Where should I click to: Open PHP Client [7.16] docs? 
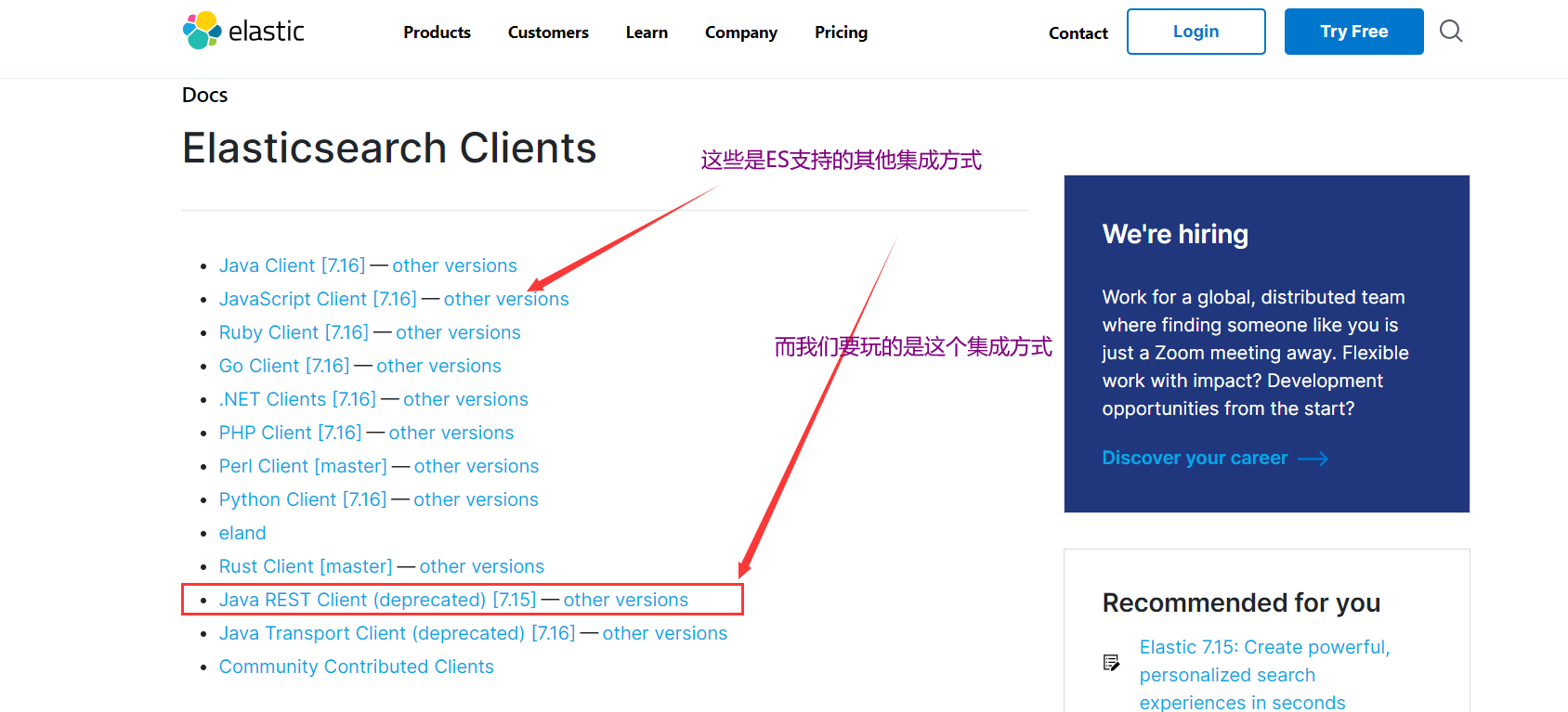click(291, 433)
